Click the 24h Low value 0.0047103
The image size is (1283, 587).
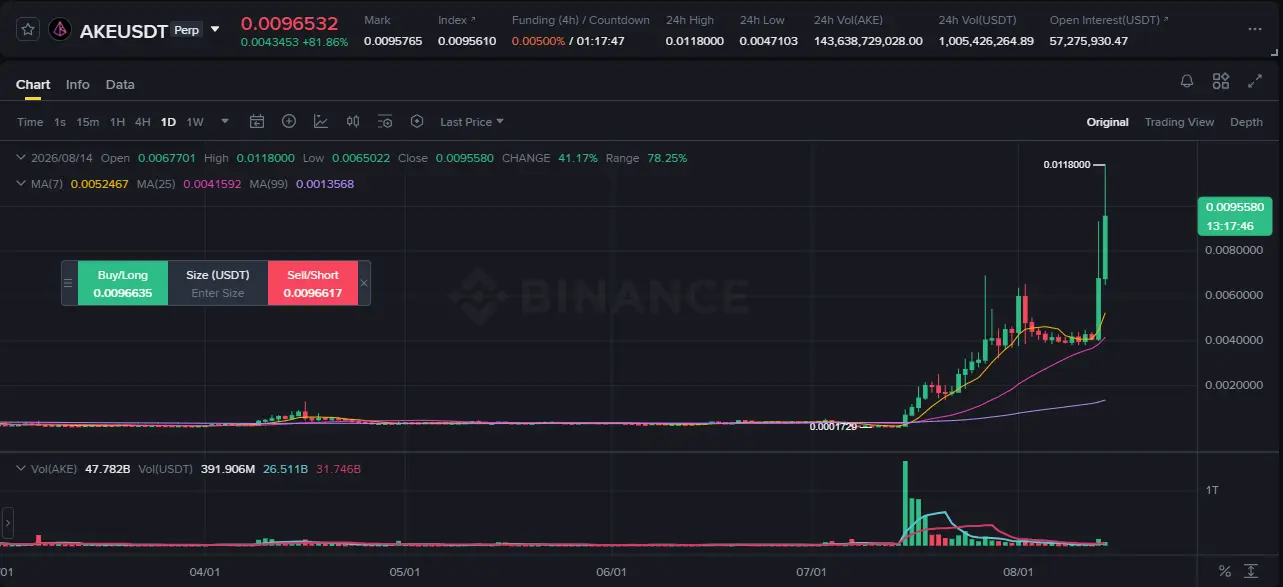(x=769, y=41)
